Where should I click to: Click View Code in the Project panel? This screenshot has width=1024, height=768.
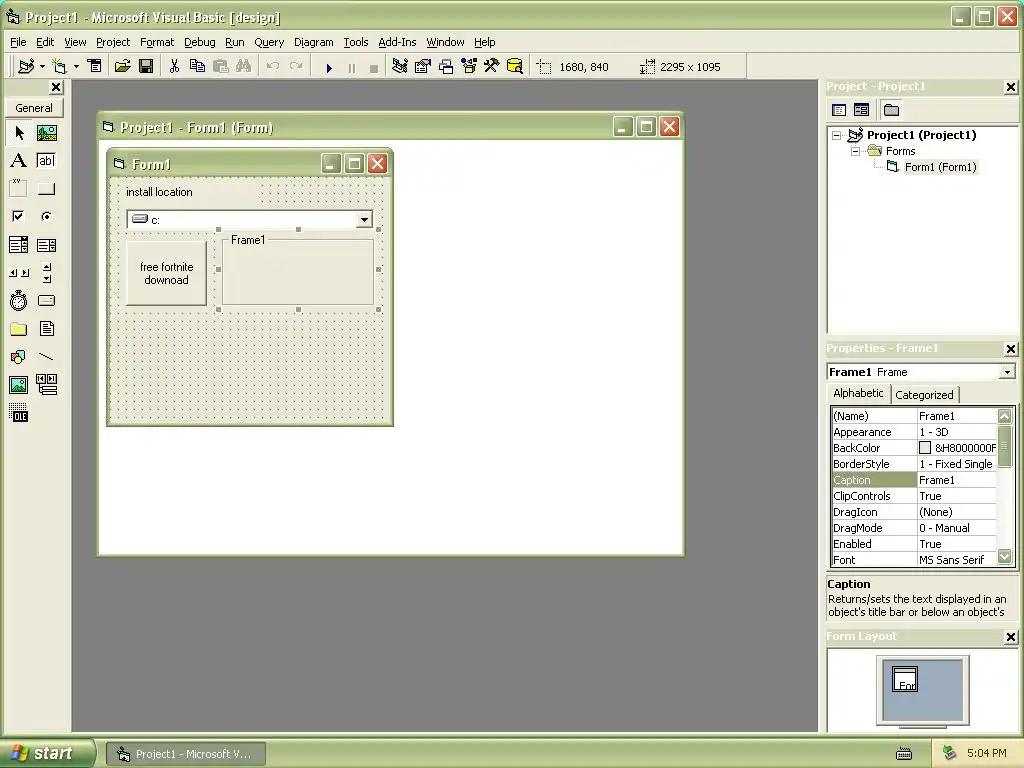pyautogui.click(x=839, y=110)
